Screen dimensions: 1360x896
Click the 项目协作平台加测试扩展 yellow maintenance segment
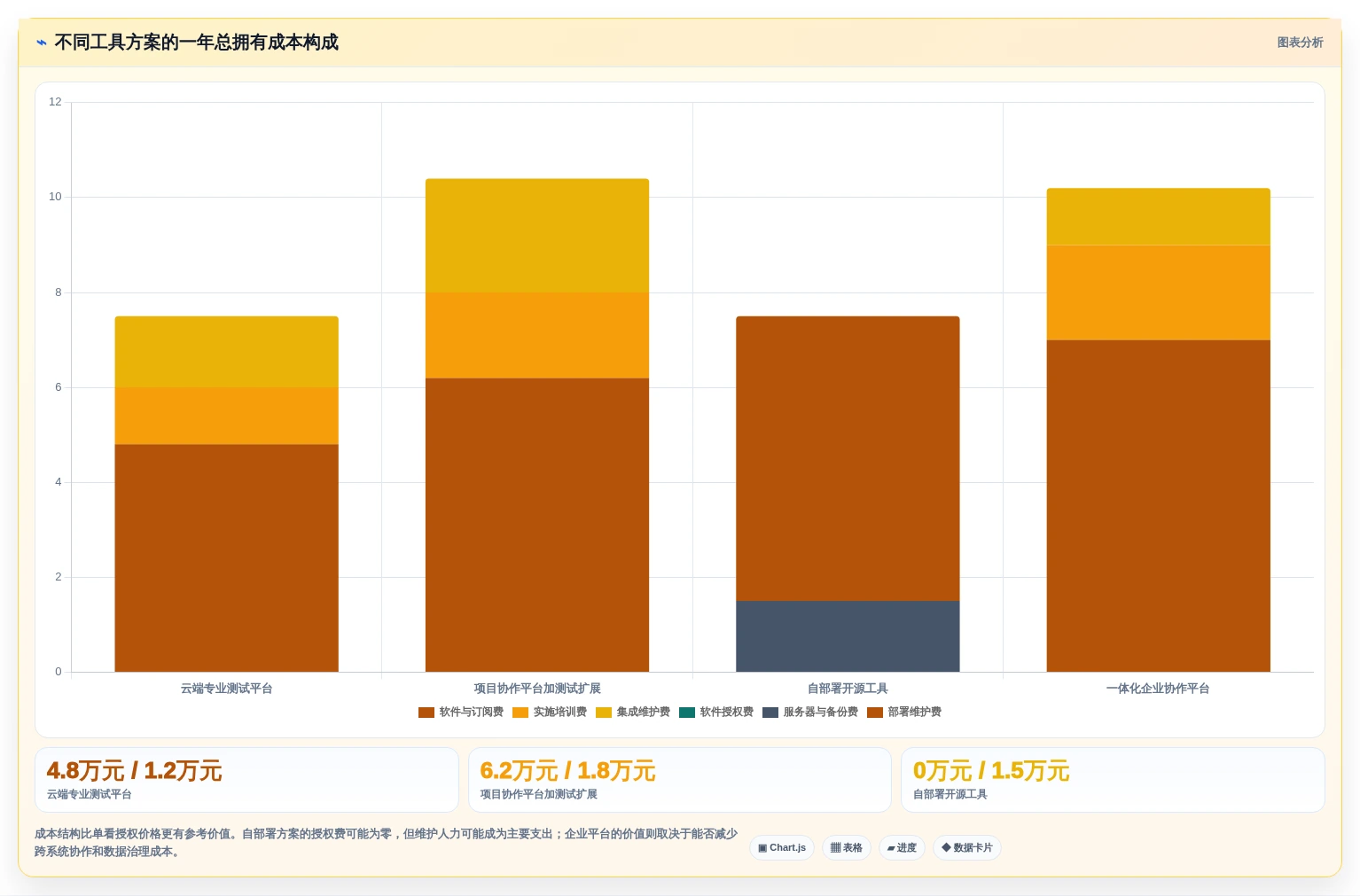click(x=537, y=236)
